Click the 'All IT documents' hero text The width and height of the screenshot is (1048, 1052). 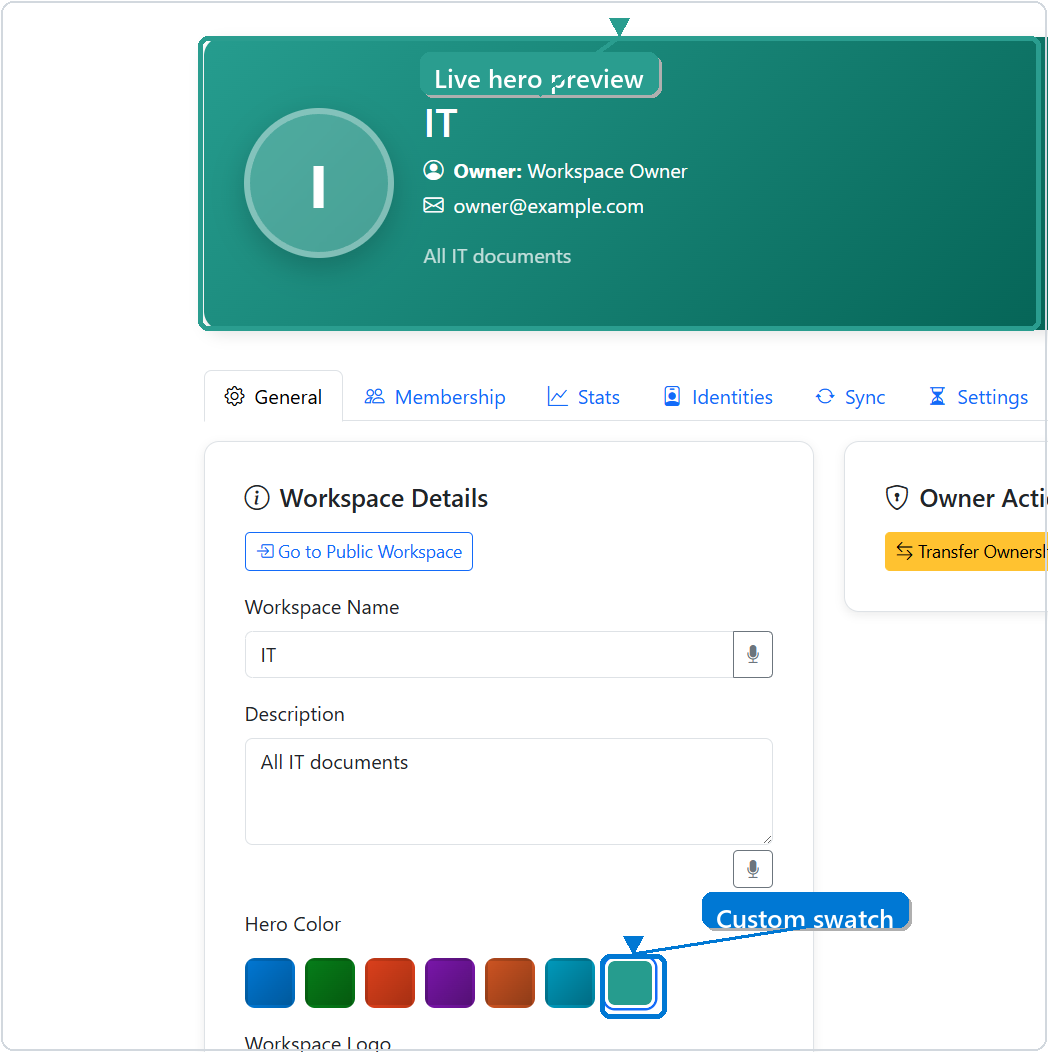pos(497,256)
